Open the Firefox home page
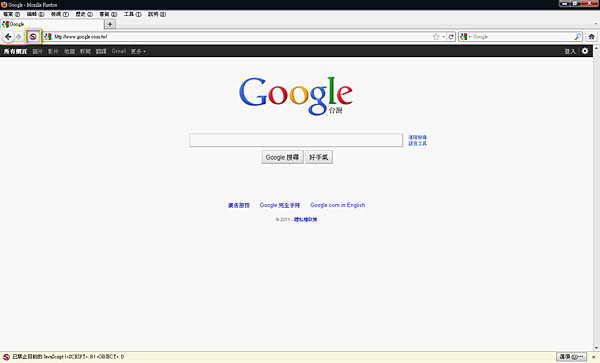The width and height of the screenshot is (600, 363). click(x=592, y=37)
